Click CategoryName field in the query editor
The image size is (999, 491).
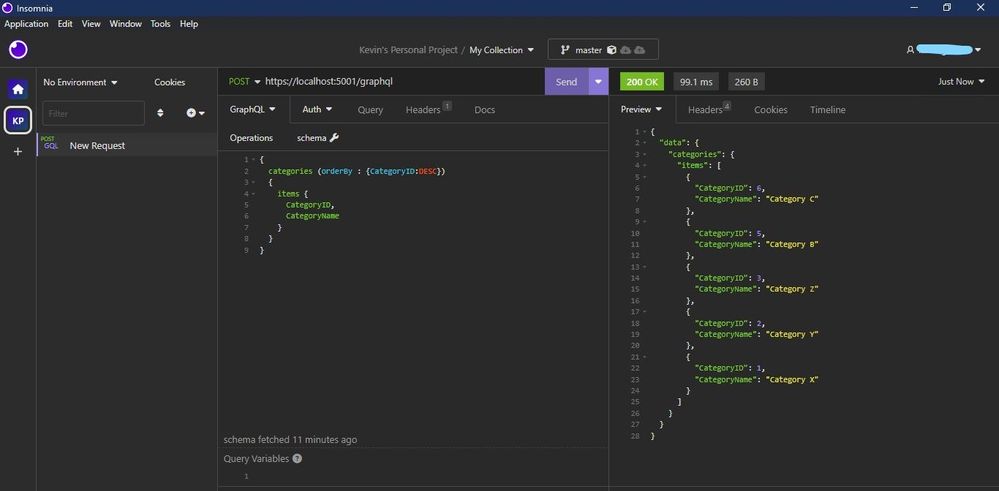(312, 216)
